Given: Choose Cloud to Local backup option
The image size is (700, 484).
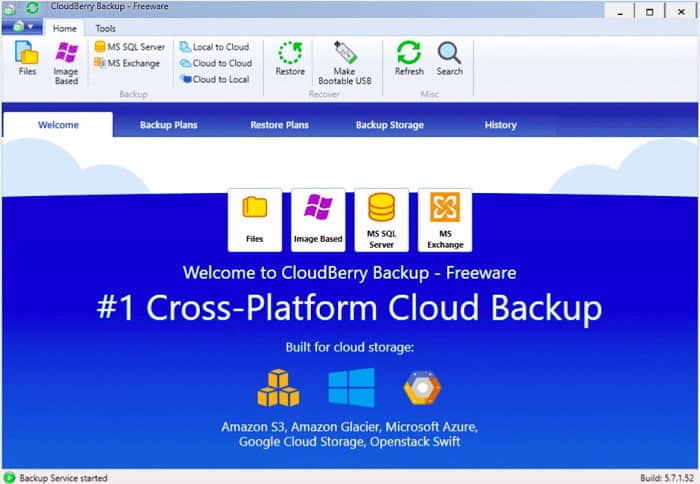Looking at the screenshot, I should [x=214, y=79].
